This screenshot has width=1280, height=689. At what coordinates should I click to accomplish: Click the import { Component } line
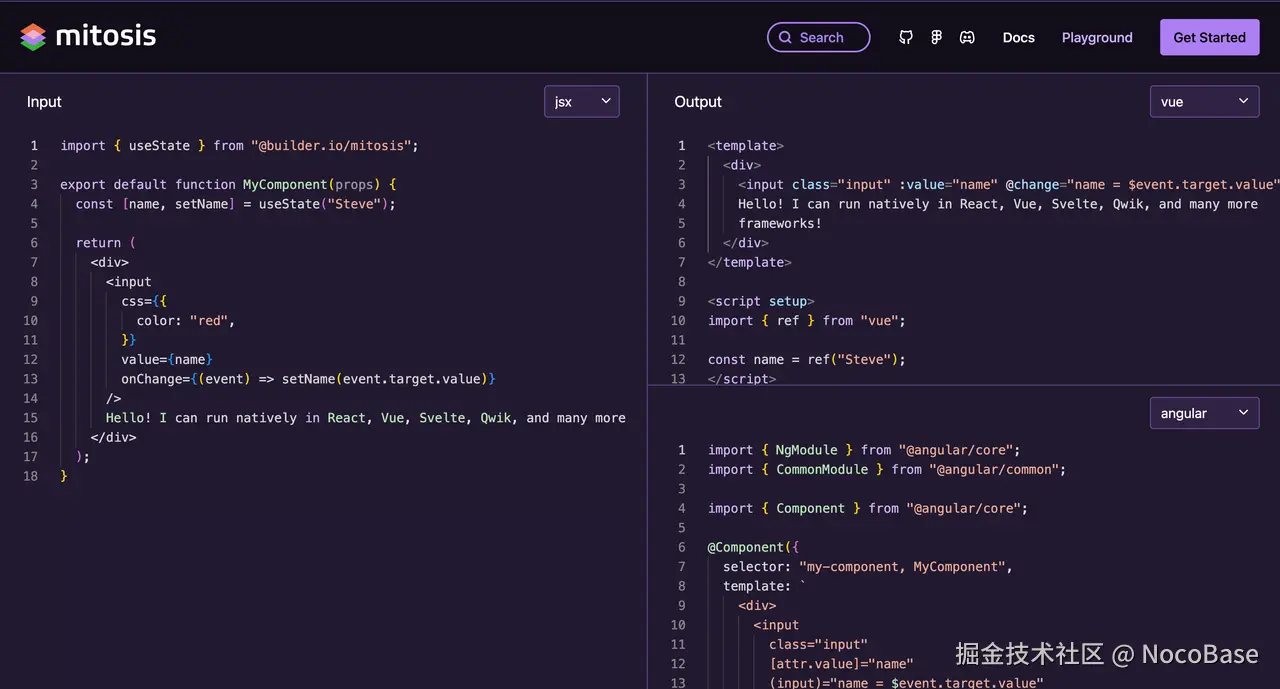tap(868, 509)
